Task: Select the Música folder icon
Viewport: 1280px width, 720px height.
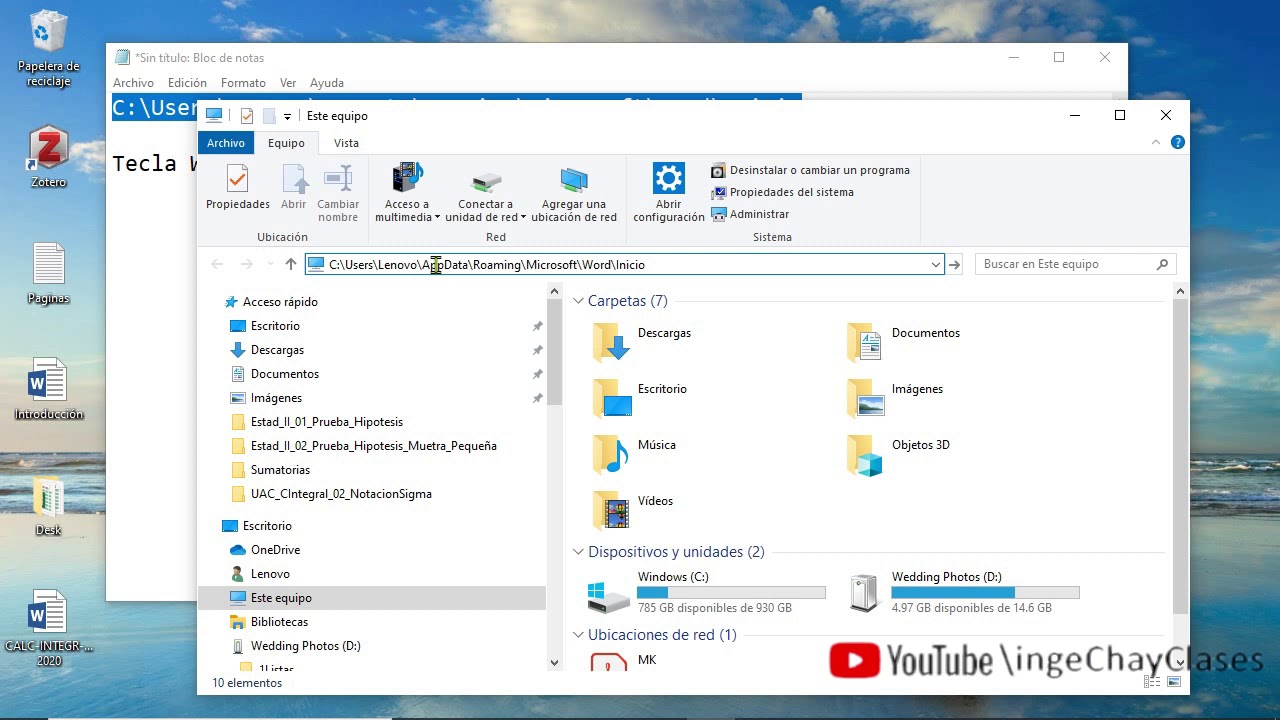Action: [x=611, y=454]
